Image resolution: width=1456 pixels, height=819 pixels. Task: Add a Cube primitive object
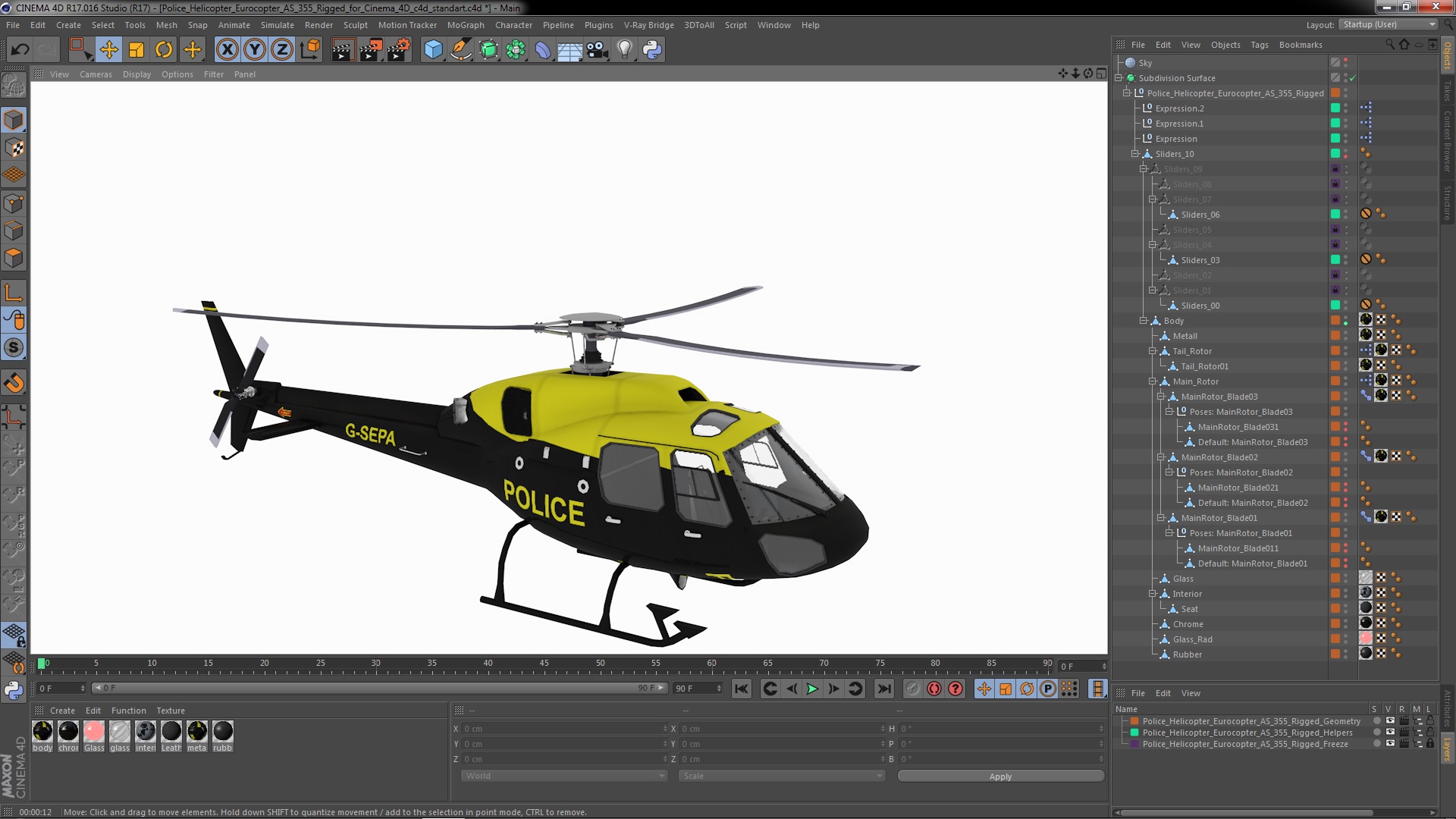(x=433, y=50)
